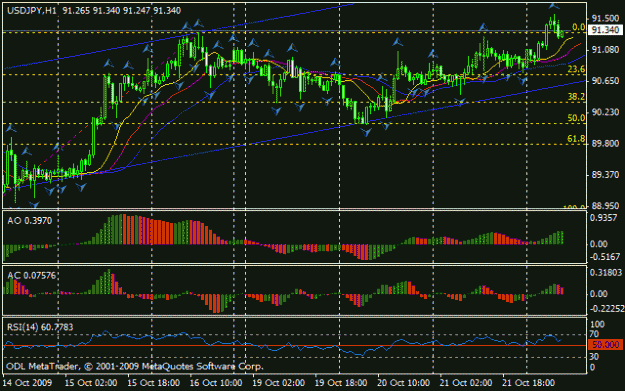The height and width of the screenshot is (391, 625).
Task: Click the RSI scale value 100
Action: (597, 324)
